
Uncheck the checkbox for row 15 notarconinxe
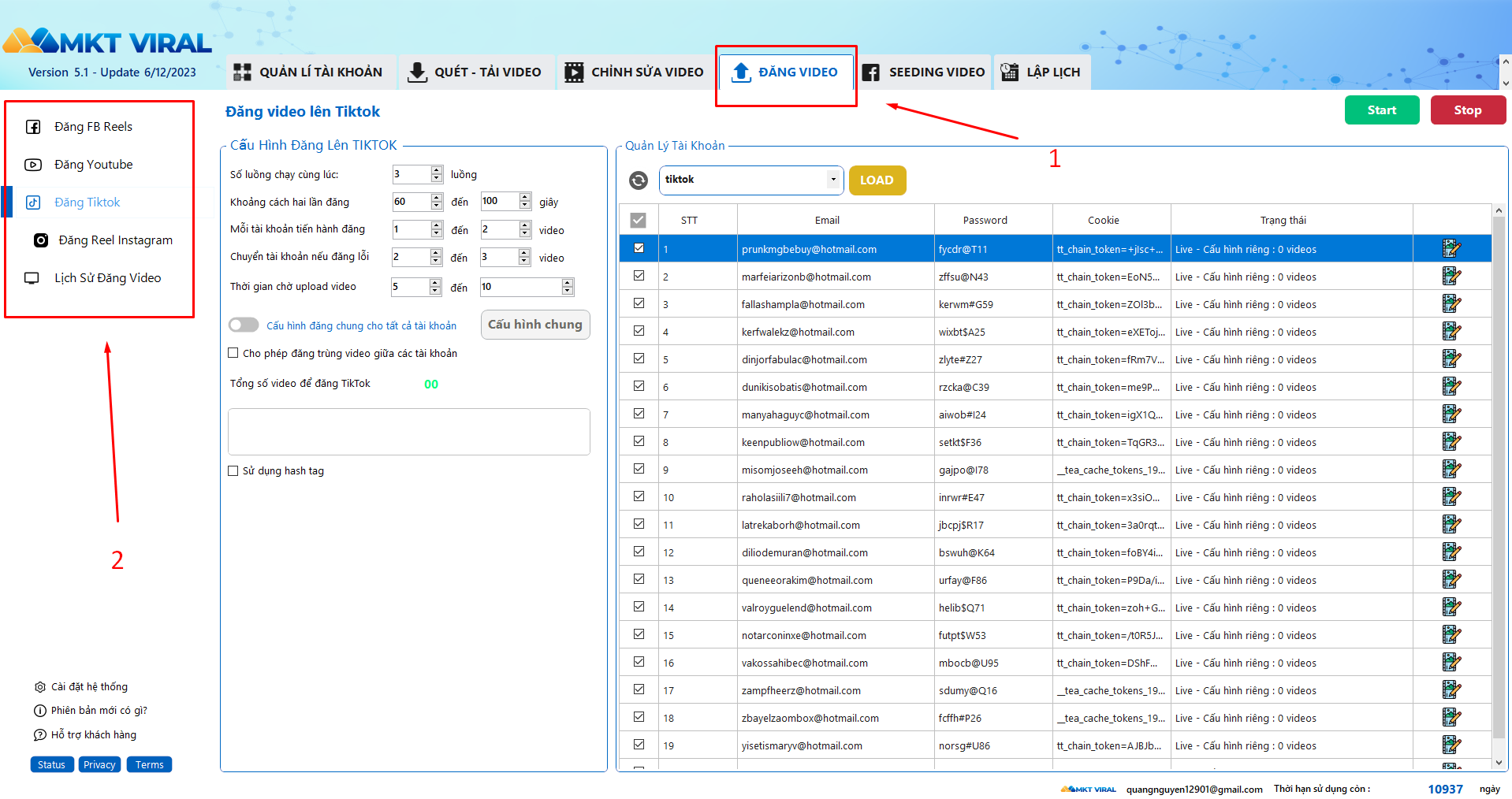(x=639, y=634)
